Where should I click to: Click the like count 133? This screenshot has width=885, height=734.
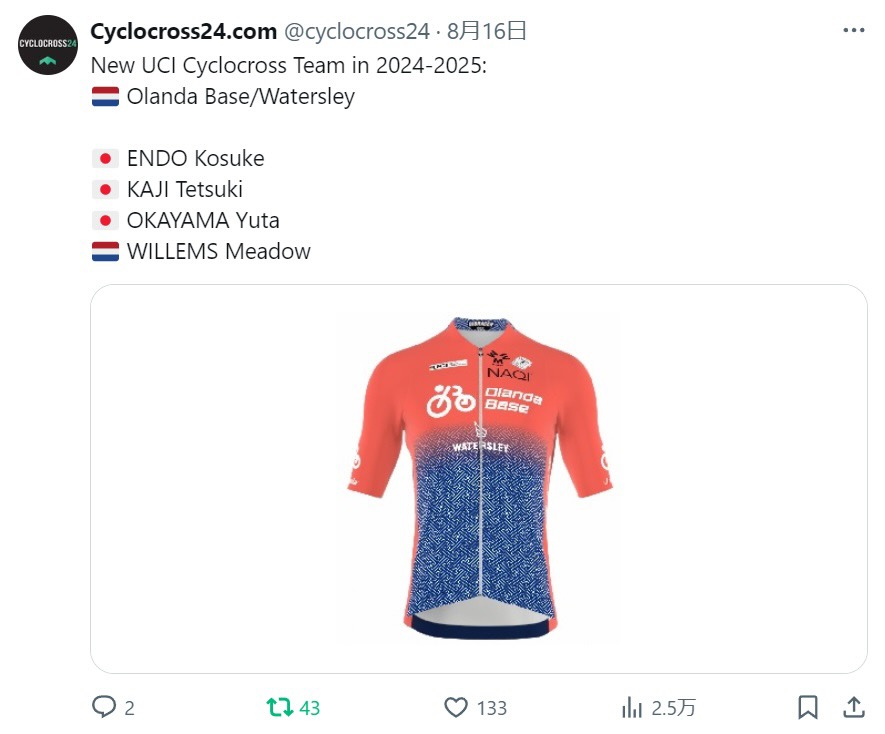(x=492, y=708)
